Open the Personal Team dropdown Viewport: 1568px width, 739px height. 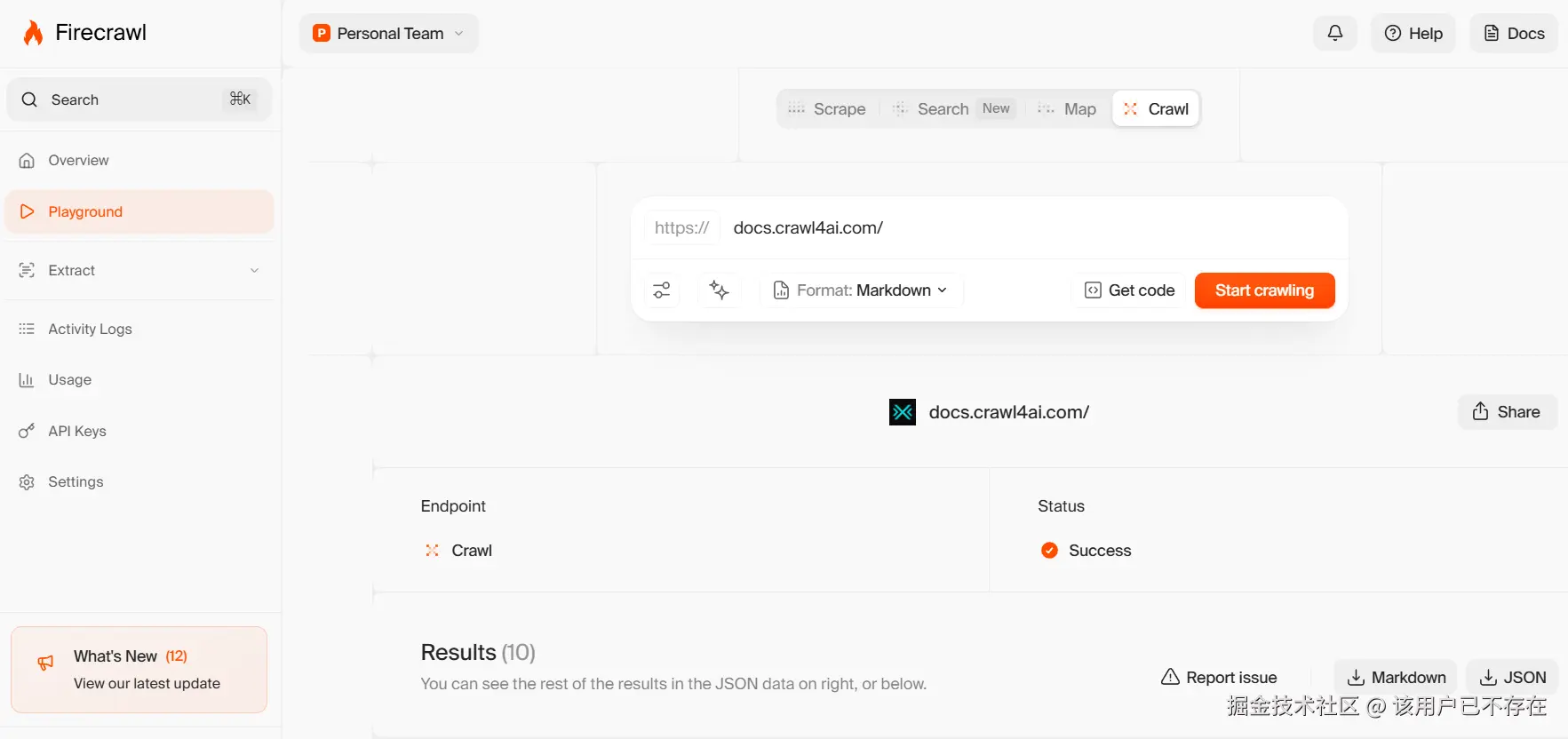pyautogui.click(x=388, y=34)
